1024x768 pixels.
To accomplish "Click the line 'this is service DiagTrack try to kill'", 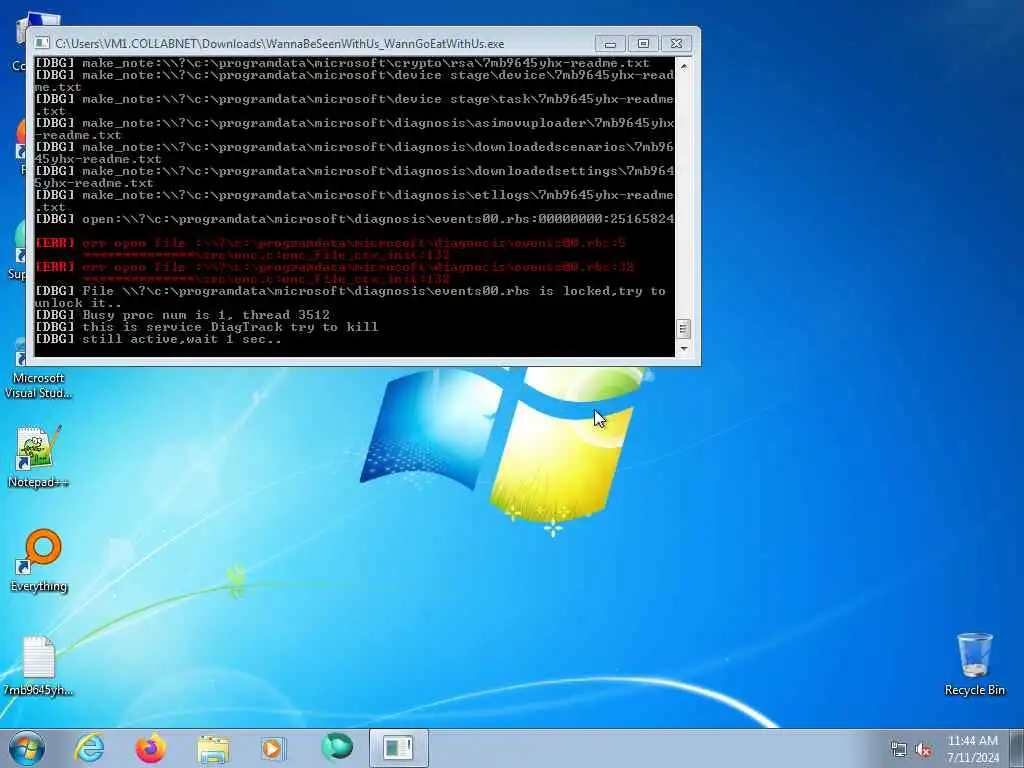I will click(206, 327).
